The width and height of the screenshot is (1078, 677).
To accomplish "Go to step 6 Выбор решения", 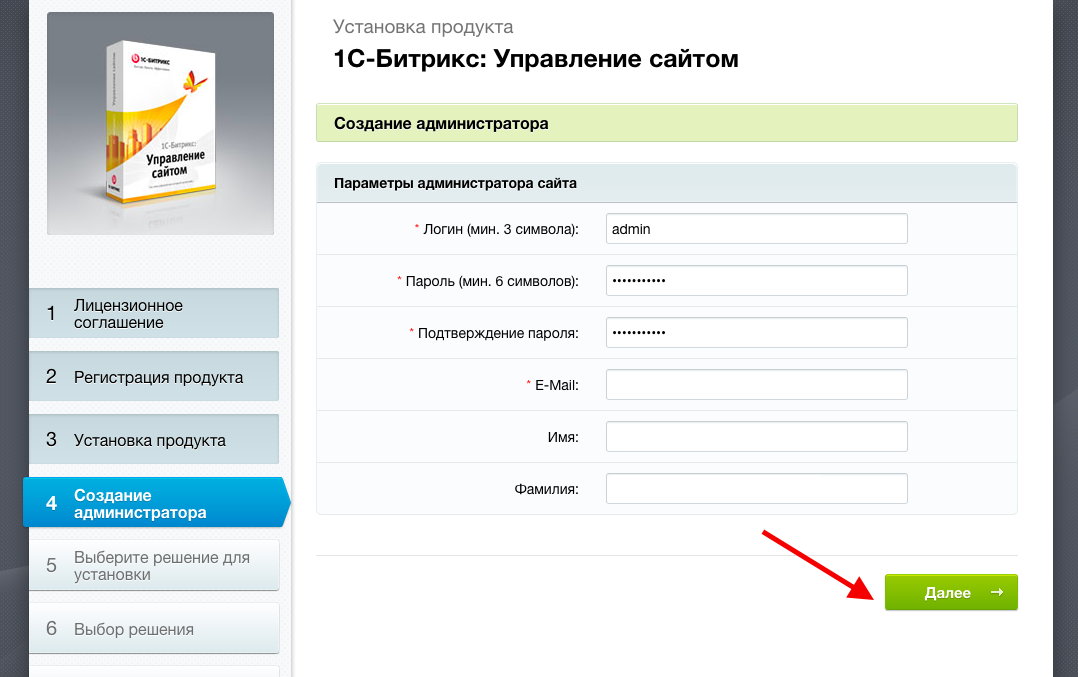I will click(154, 628).
